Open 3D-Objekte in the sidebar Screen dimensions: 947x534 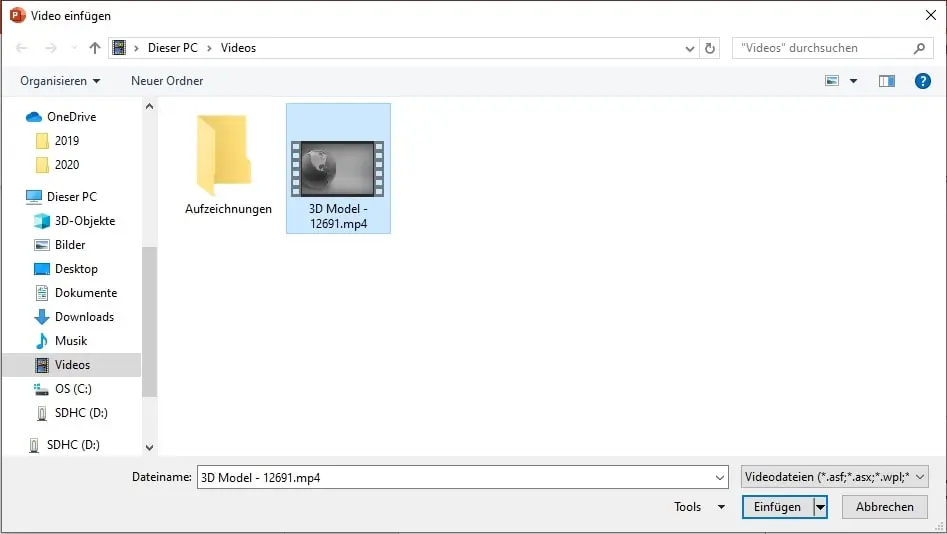84,221
